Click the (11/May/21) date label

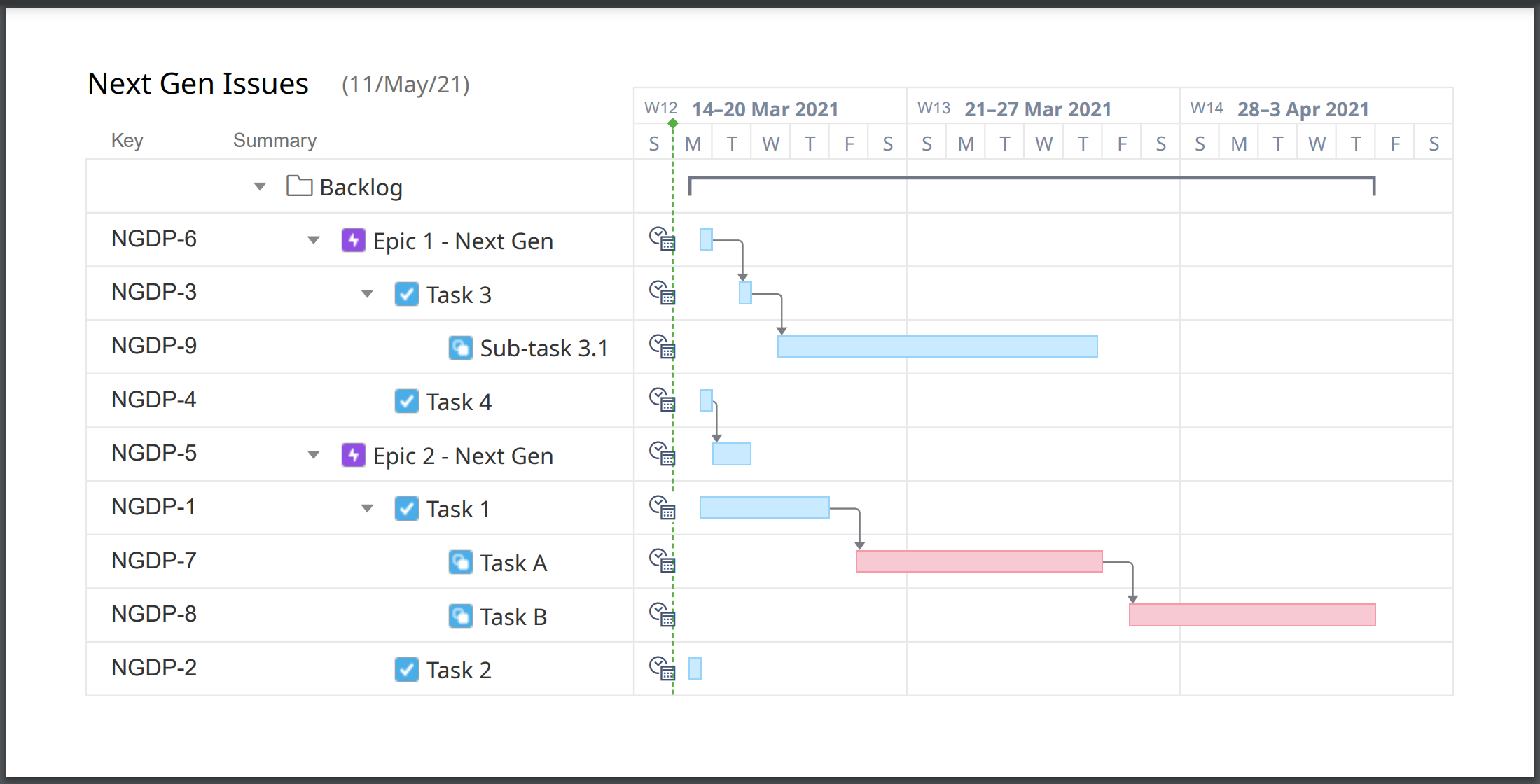405,85
